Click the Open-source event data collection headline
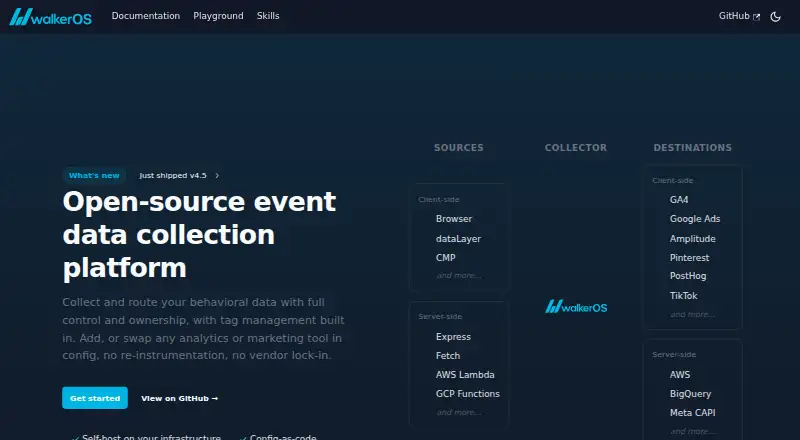Viewport: 800px width, 440px height. click(x=199, y=234)
